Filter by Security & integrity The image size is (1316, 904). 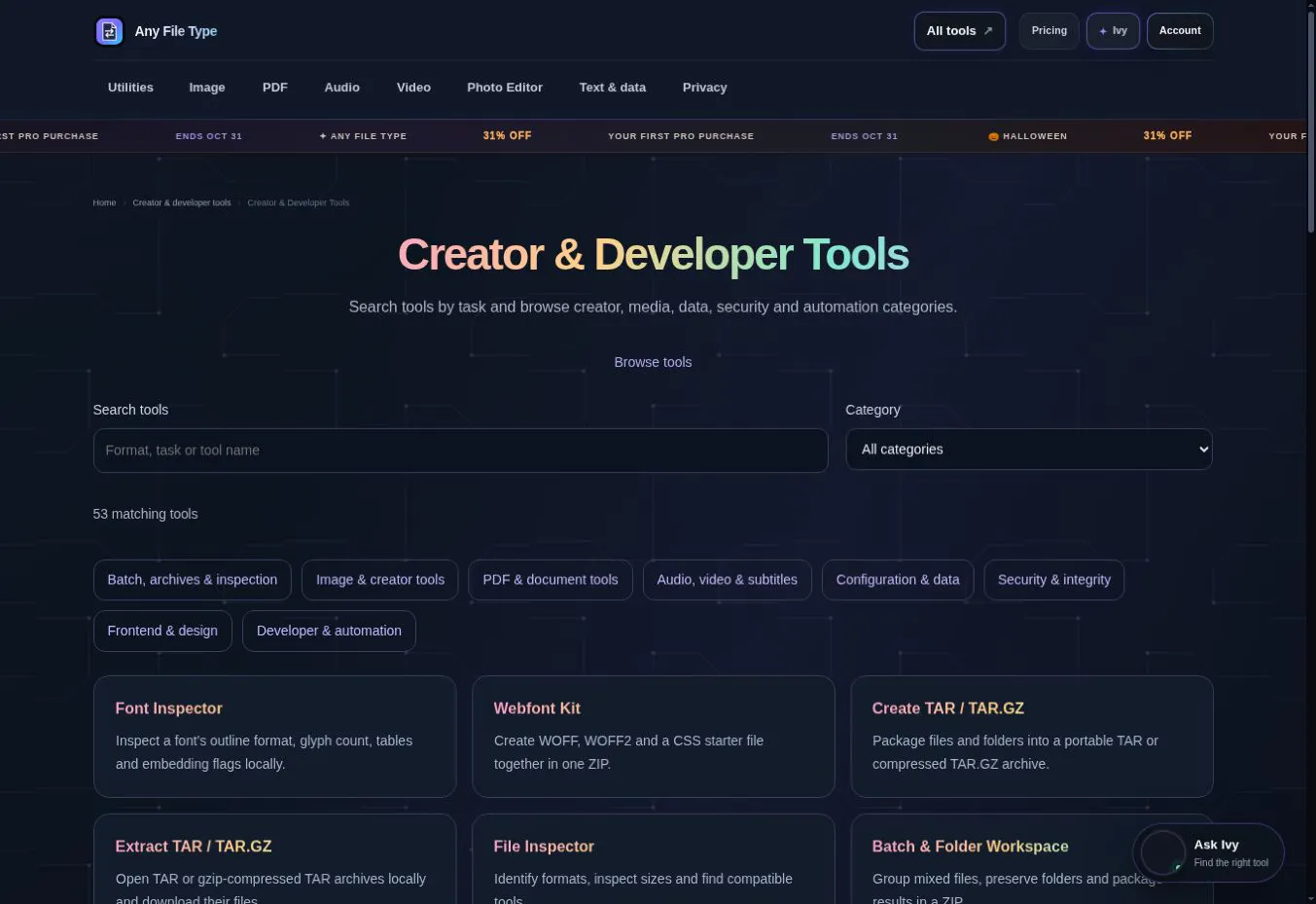pos(1054,580)
